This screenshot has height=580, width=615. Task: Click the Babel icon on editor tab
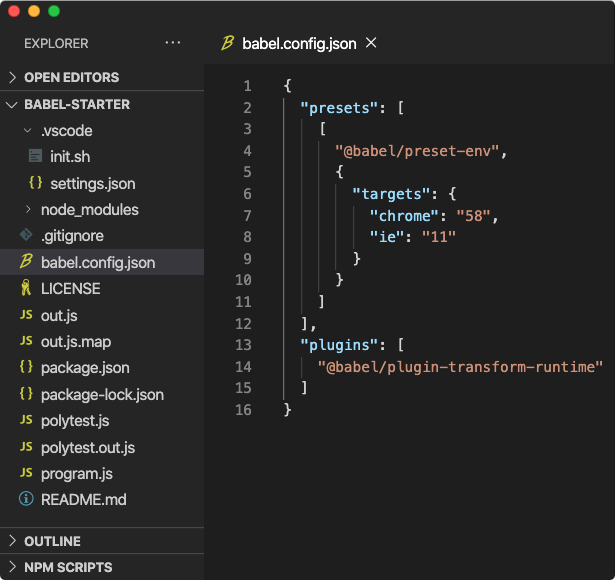coord(227,43)
